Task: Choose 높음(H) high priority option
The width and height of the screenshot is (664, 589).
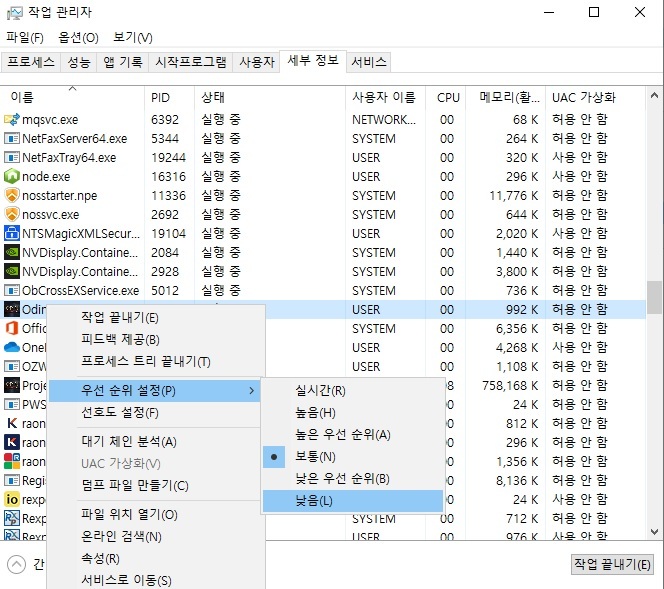Action: [315, 413]
